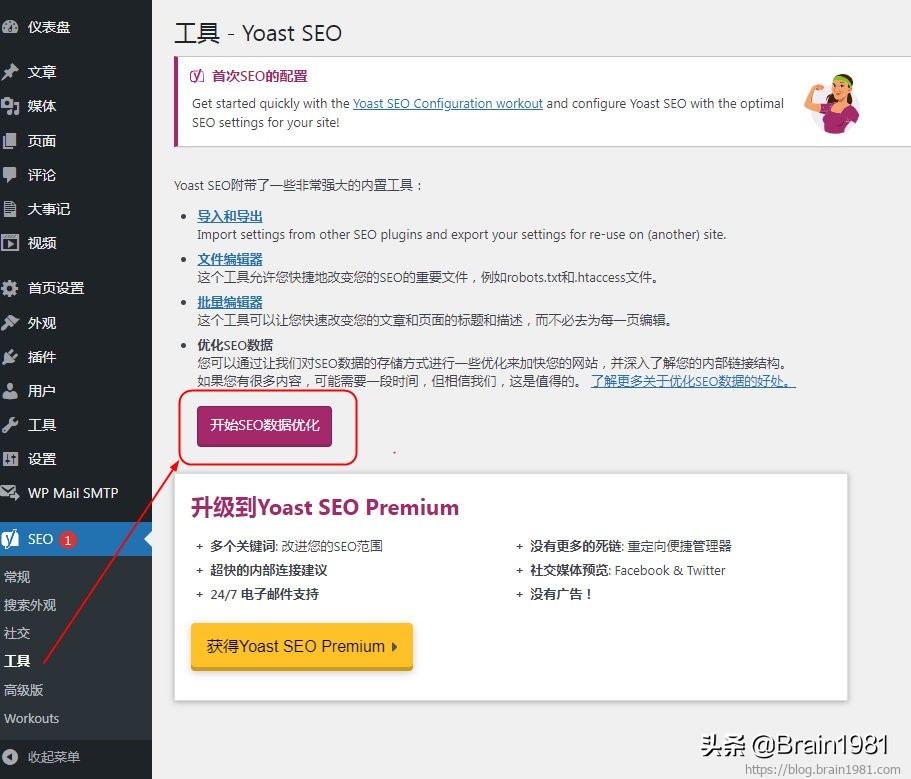Image resolution: width=911 pixels, height=779 pixels.
Task: Open the 高级版 submenu item
Action: tap(24, 689)
